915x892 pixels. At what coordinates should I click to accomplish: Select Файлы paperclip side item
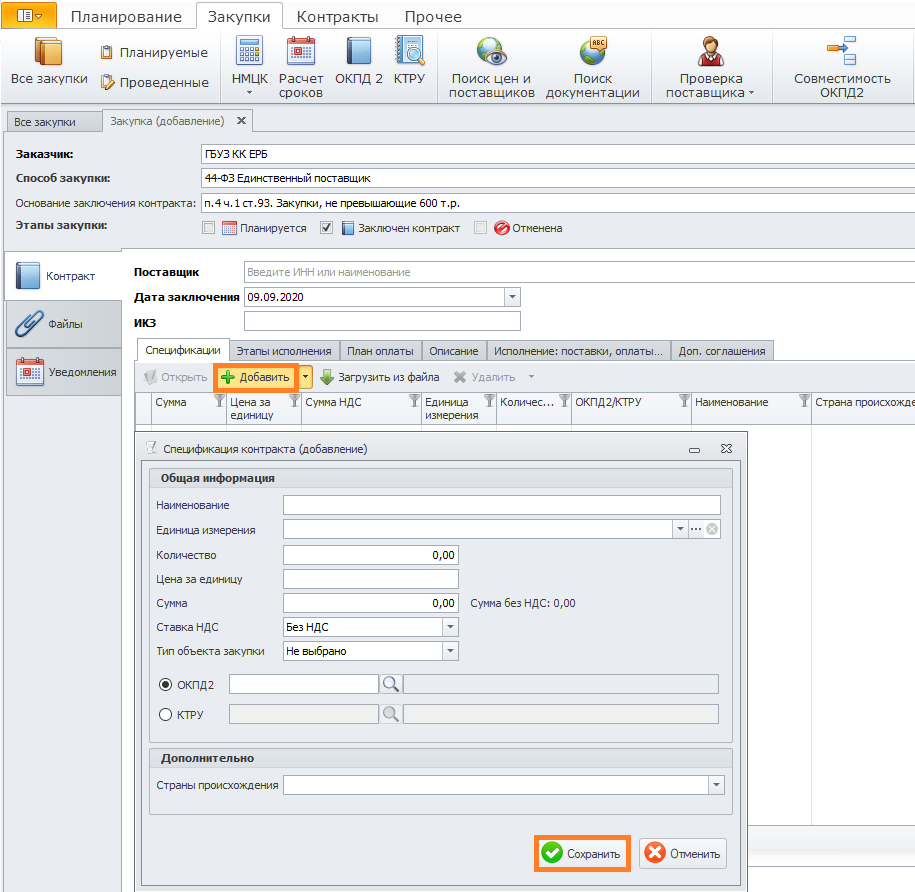64,324
